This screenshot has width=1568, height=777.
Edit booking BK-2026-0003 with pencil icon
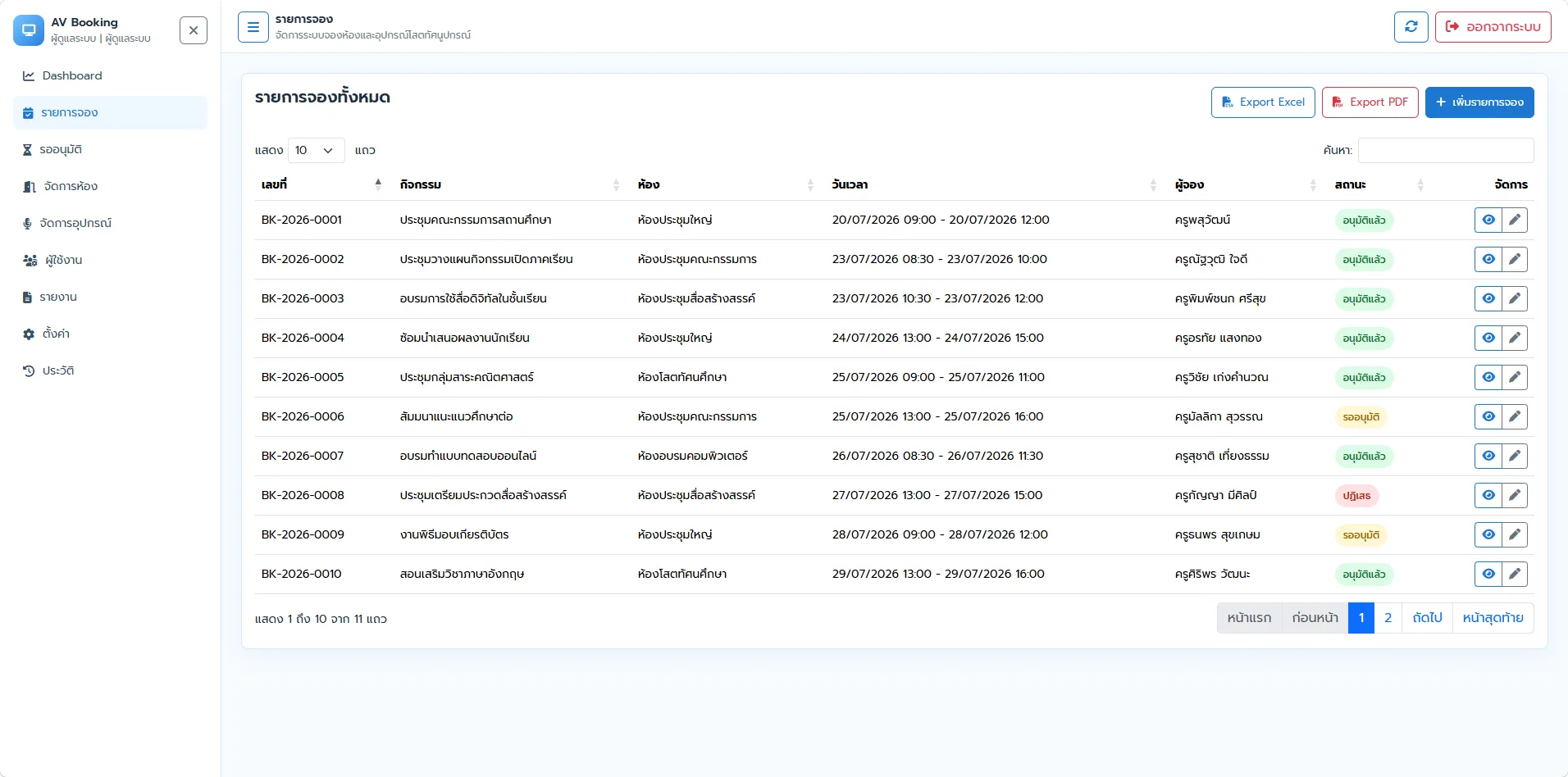point(1515,298)
